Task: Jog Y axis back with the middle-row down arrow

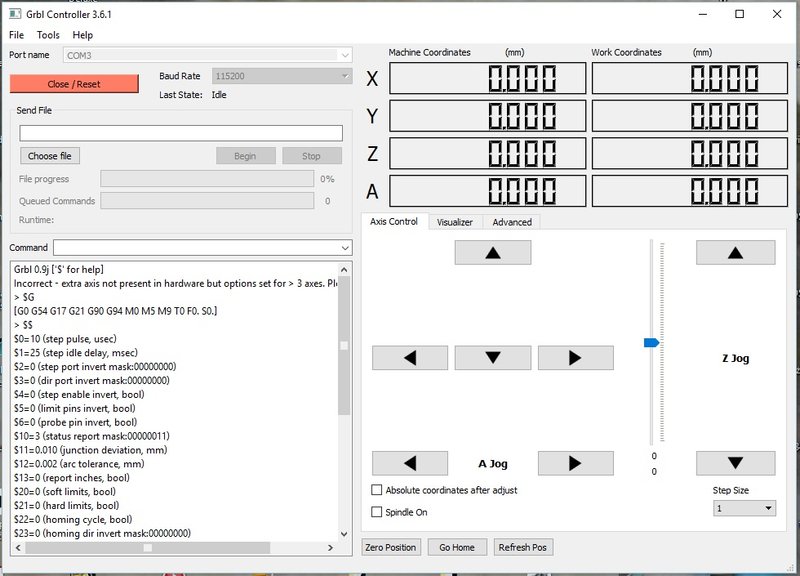Action: [x=493, y=358]
